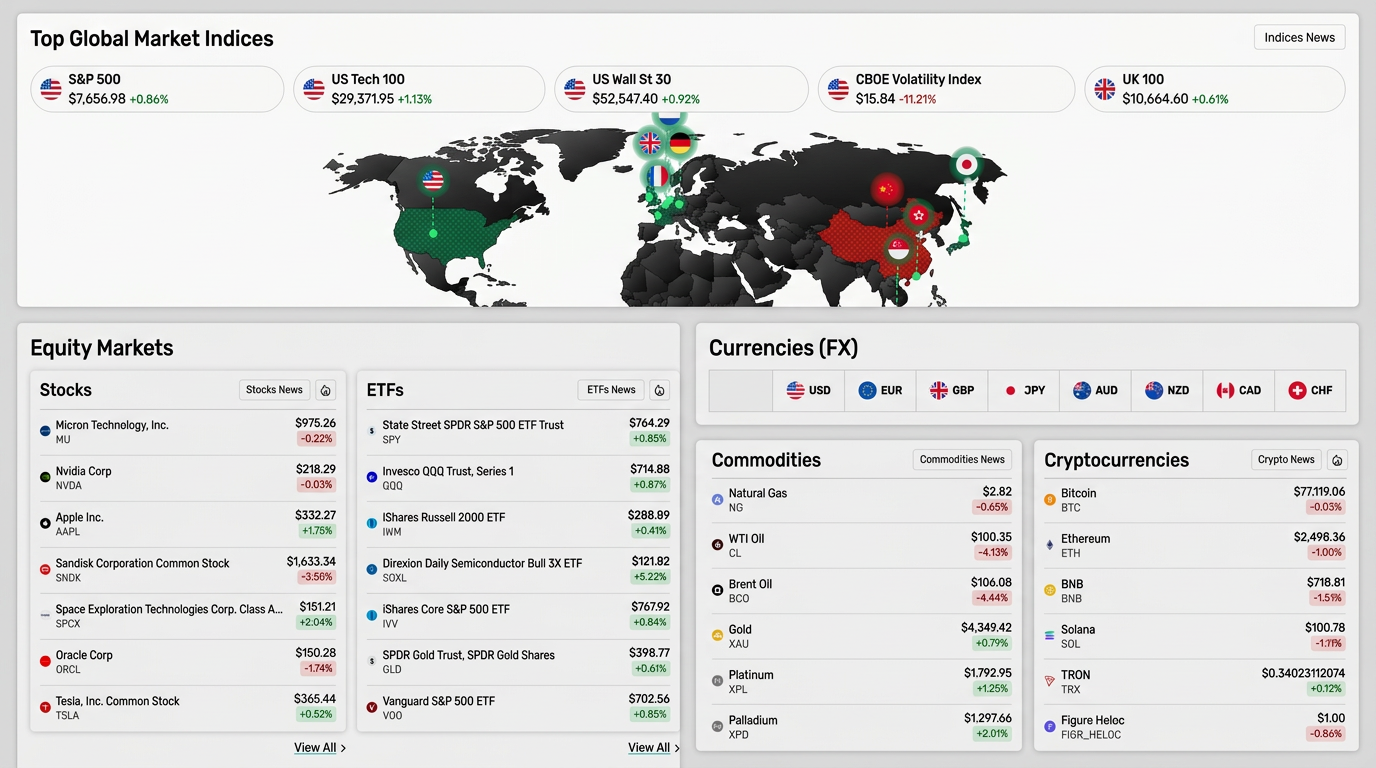Click the Bitcoin coin icon
The image size is (1376, 768).
click(1050, 499)
